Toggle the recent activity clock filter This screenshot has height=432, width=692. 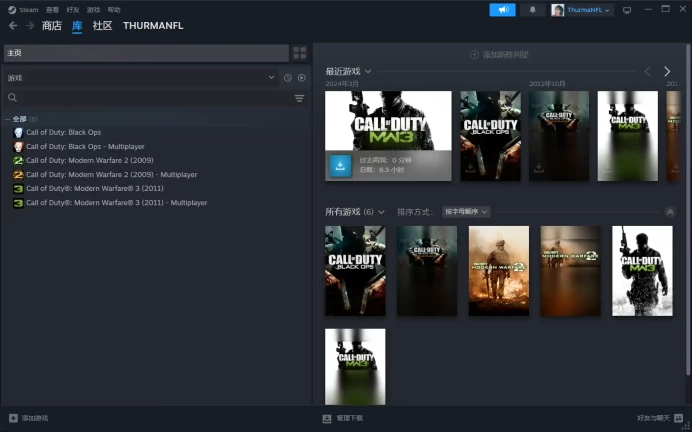point(288,78)
